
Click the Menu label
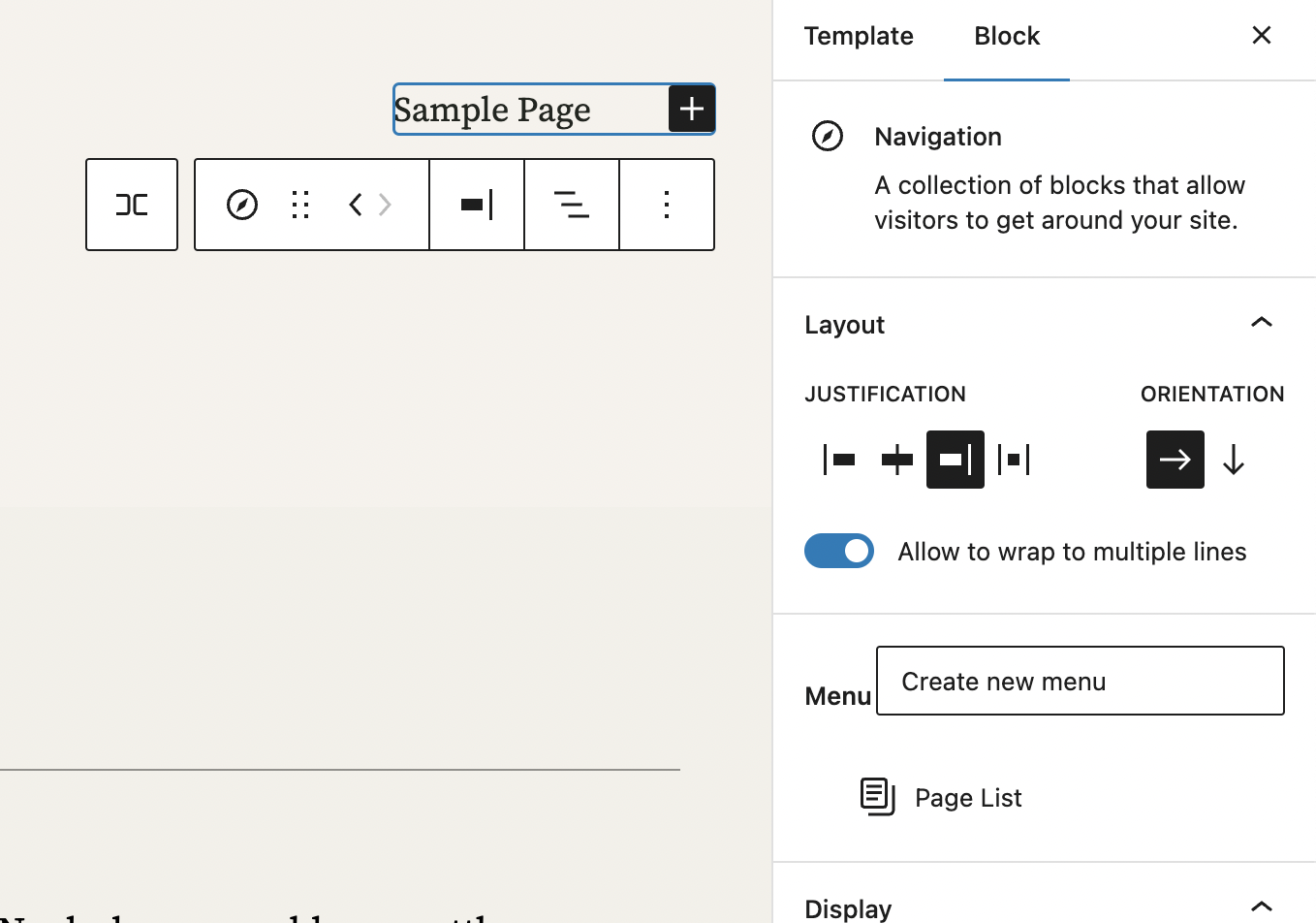[838, 696]
